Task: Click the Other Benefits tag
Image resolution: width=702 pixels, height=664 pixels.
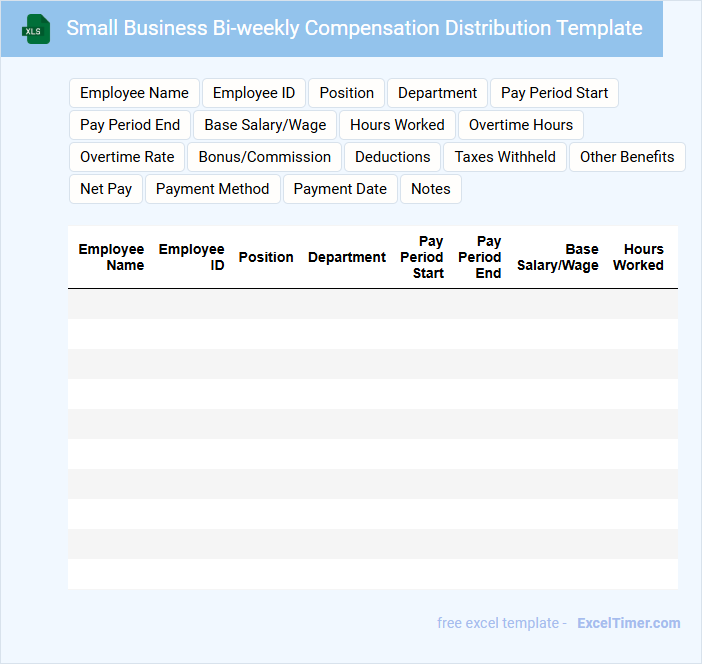Action: 627,157
